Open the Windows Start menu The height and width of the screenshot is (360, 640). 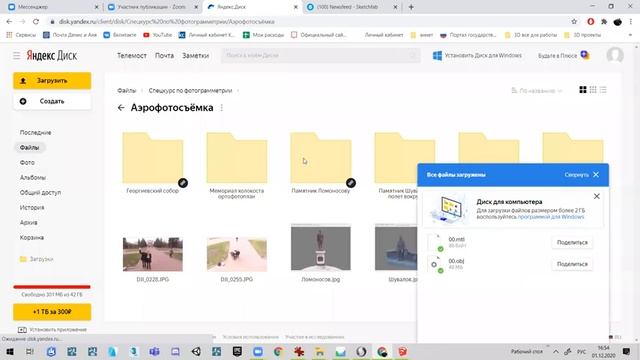pos(10,352)
